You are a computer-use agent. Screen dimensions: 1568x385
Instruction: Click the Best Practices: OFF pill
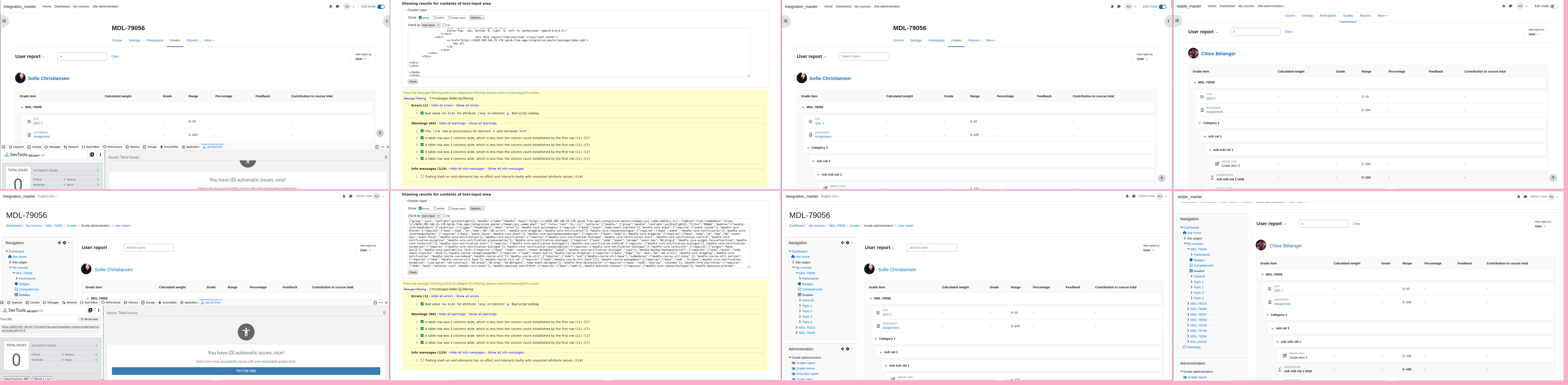(17, 378)
